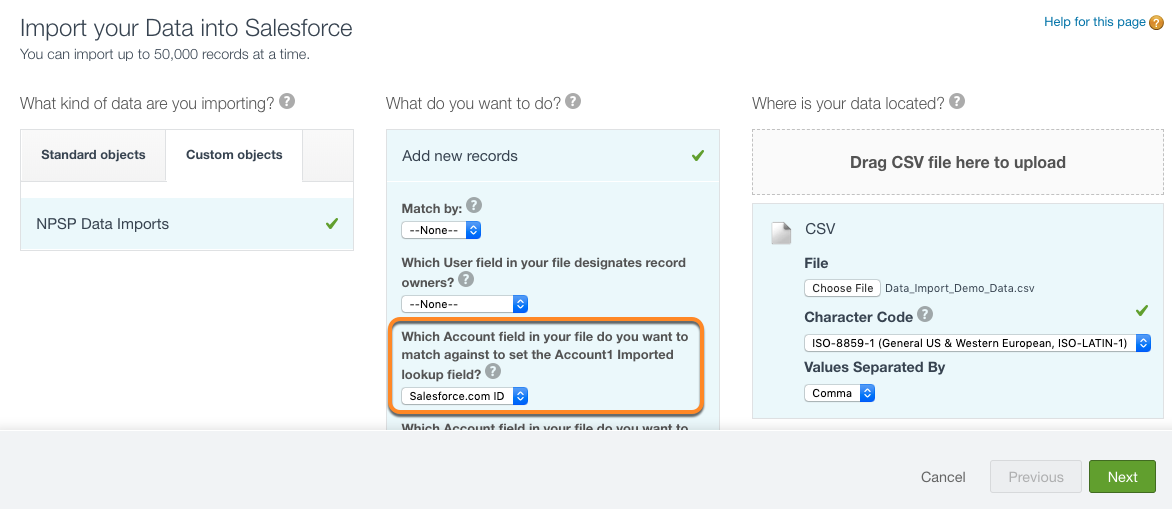Click the 'Help for this page' link
The height and width of the screenshot is (509, 1172).
[x=1094, y=22]
